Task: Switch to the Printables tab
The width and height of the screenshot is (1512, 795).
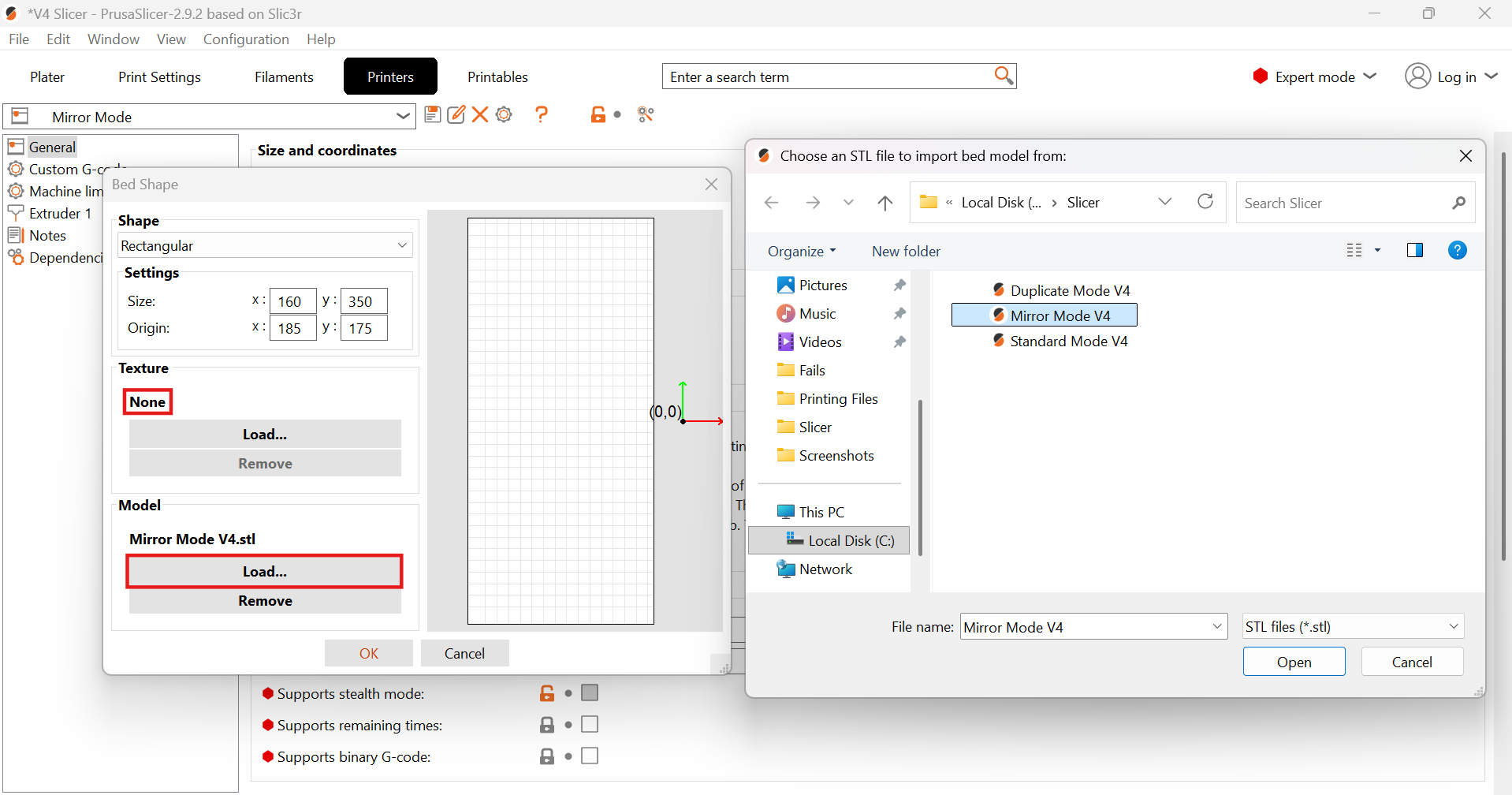Action: pyautogui.click(x=497, y=77)
